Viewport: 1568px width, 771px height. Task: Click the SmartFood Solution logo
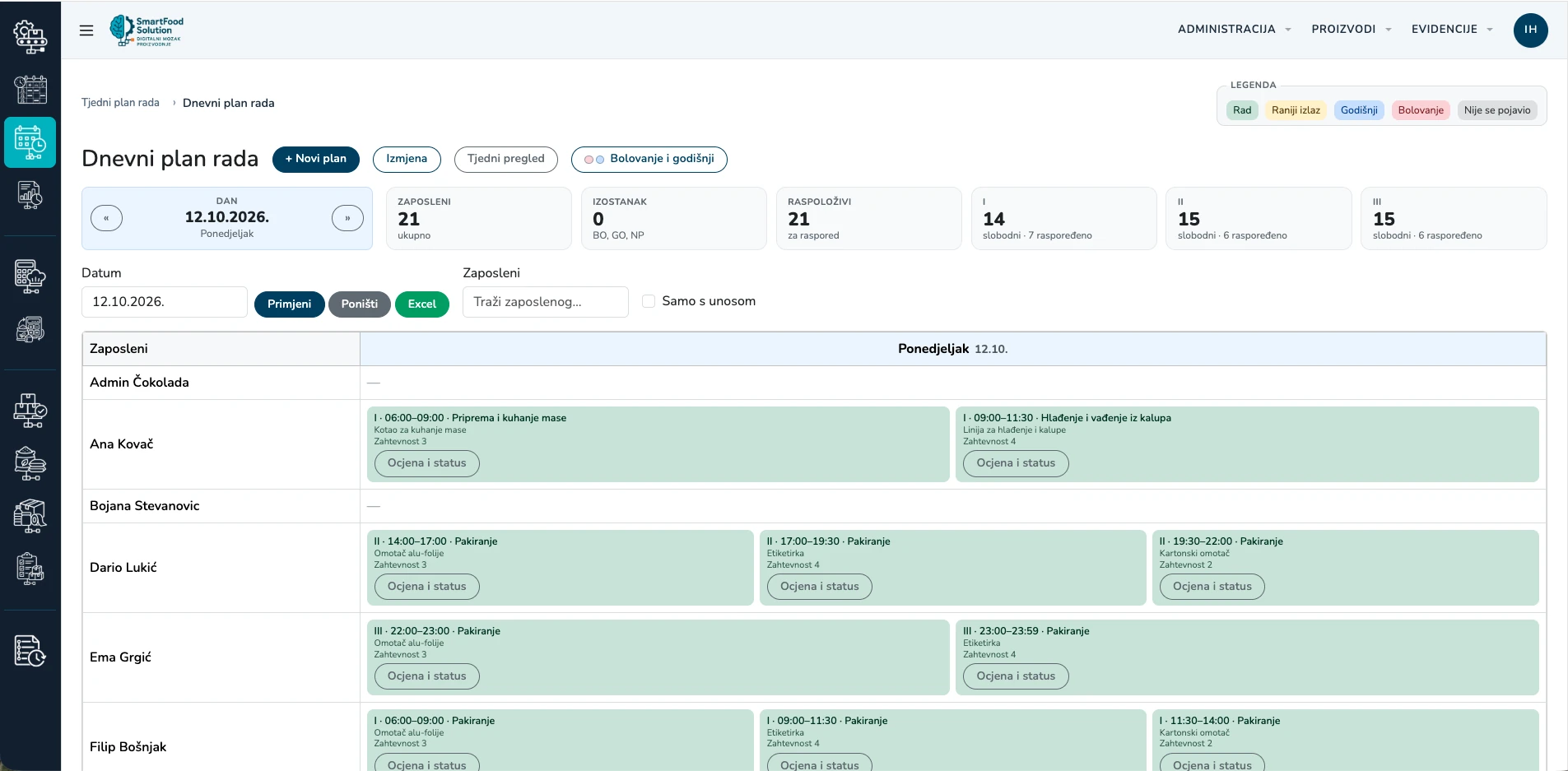[x=147, y=30]
